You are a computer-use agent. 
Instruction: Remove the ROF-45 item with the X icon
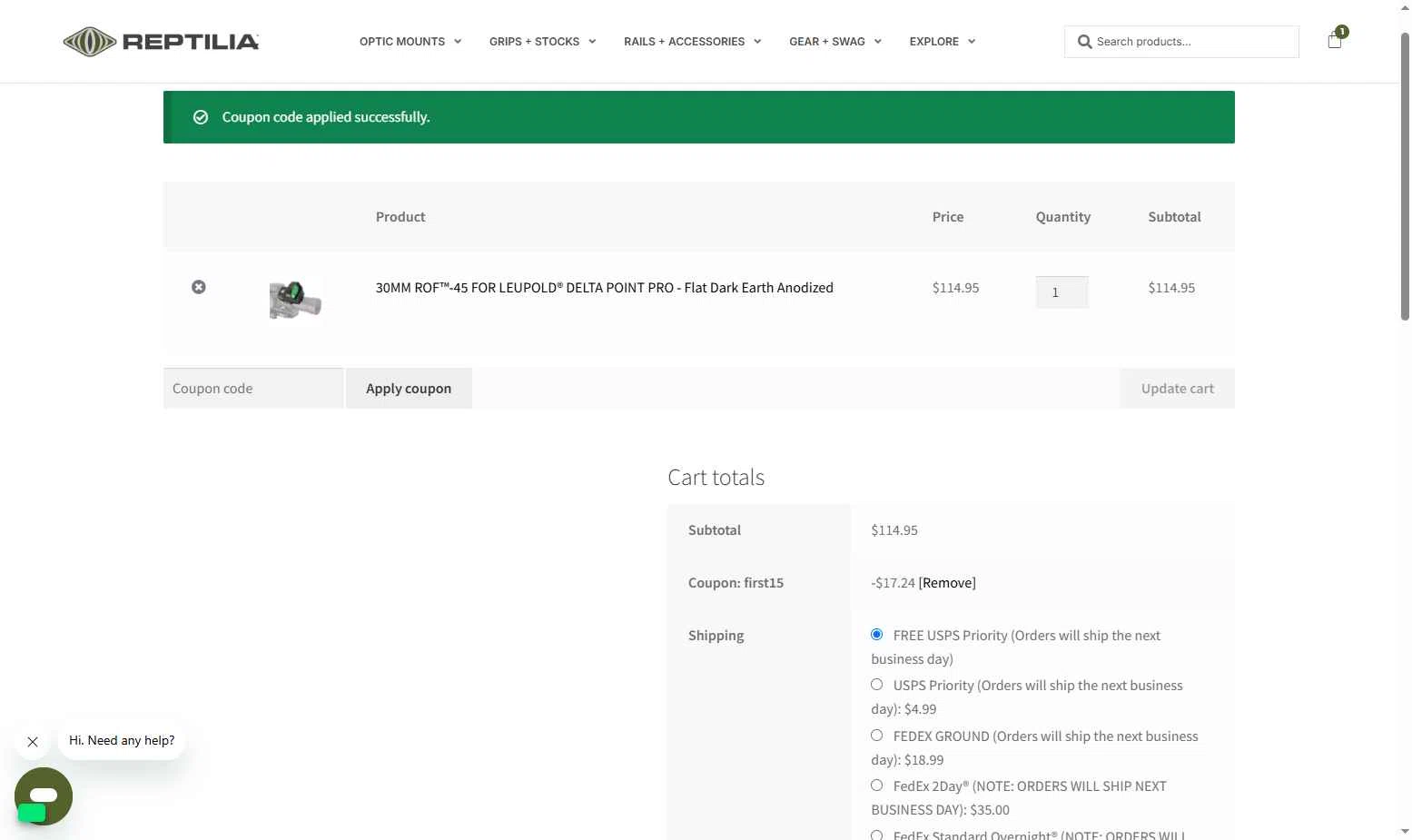199,287
